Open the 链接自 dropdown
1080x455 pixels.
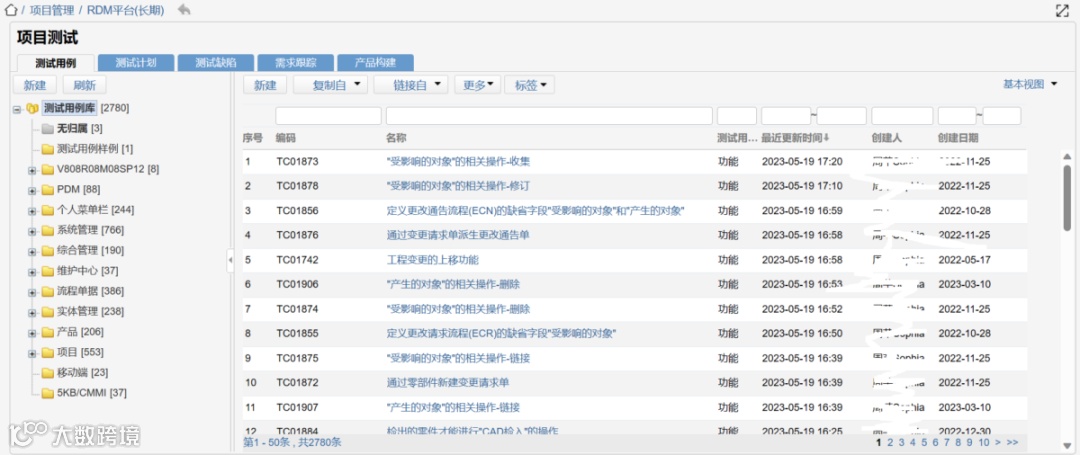point(411,85)
